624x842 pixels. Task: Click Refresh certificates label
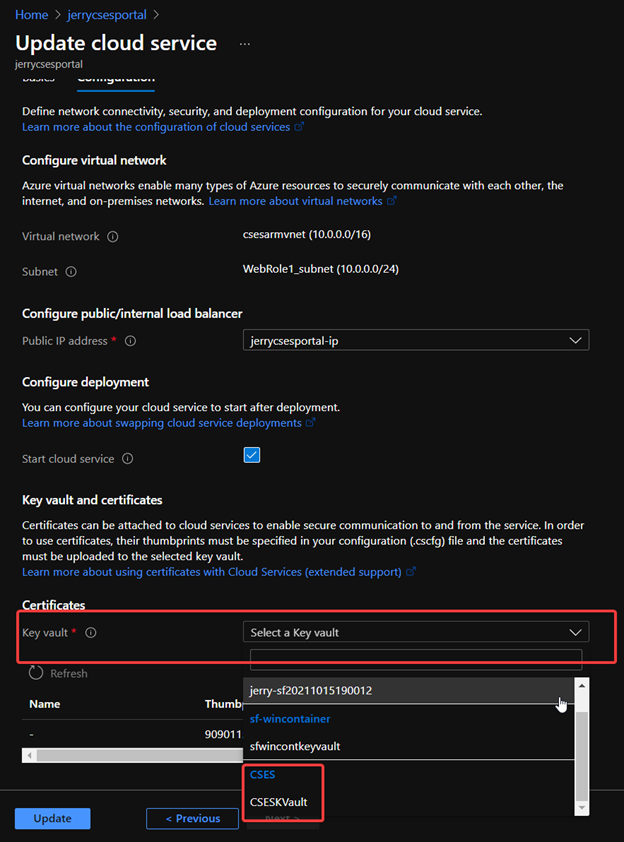(x=69, y=673)
